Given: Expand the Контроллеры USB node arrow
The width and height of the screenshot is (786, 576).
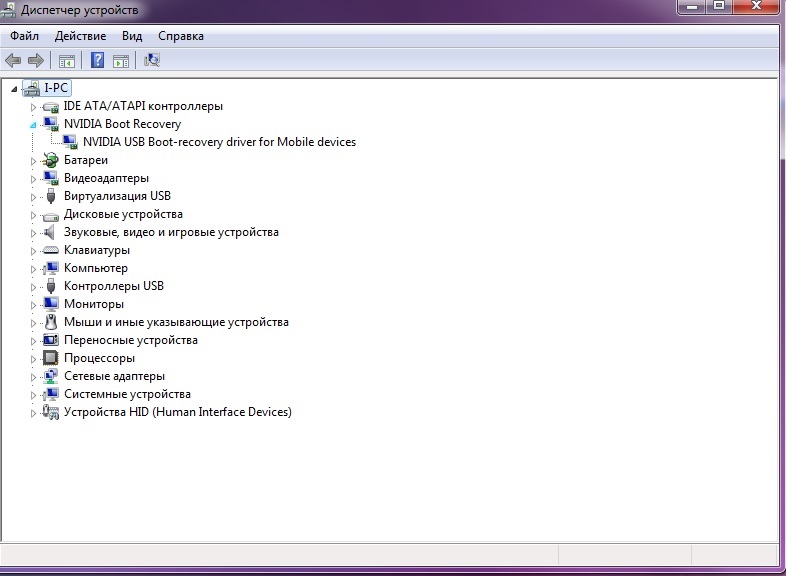Looking at the screenshot, I should (33, 287).
